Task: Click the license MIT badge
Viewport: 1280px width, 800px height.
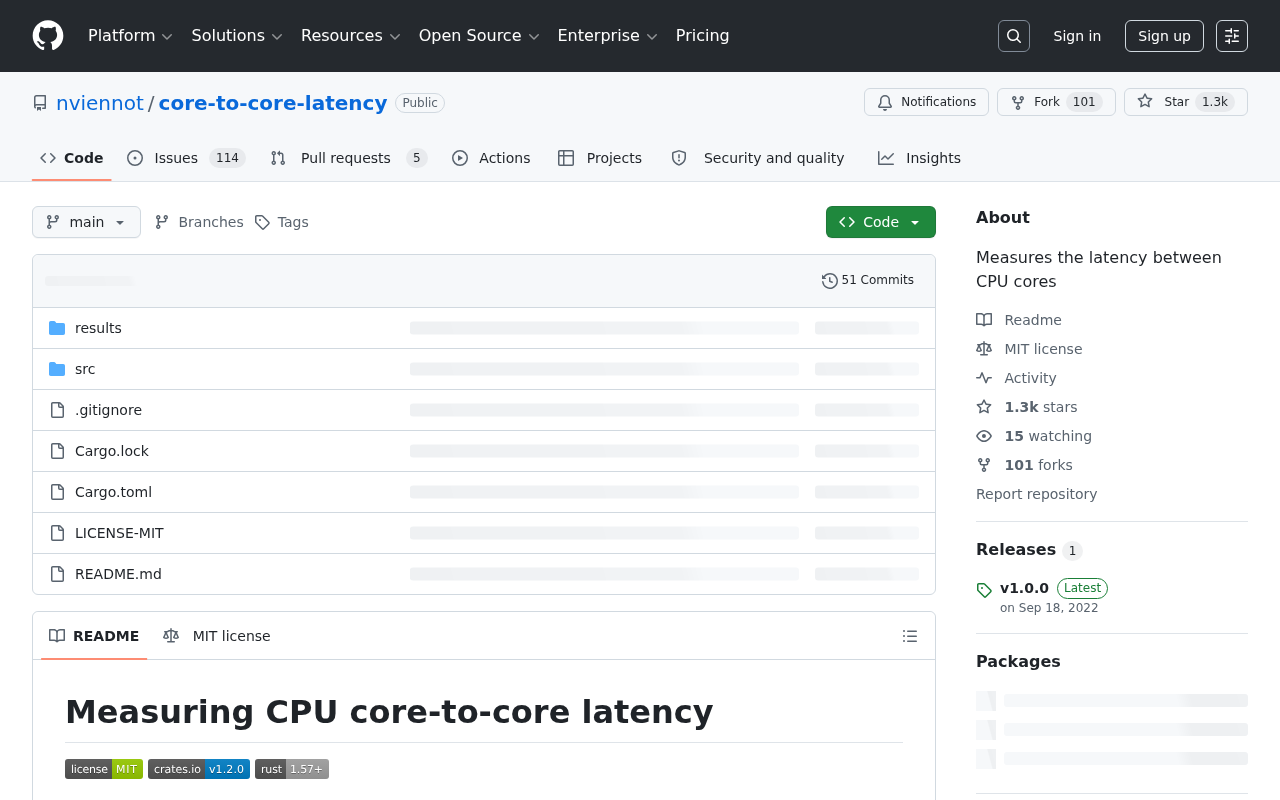Action: click(x=104, y=769)
